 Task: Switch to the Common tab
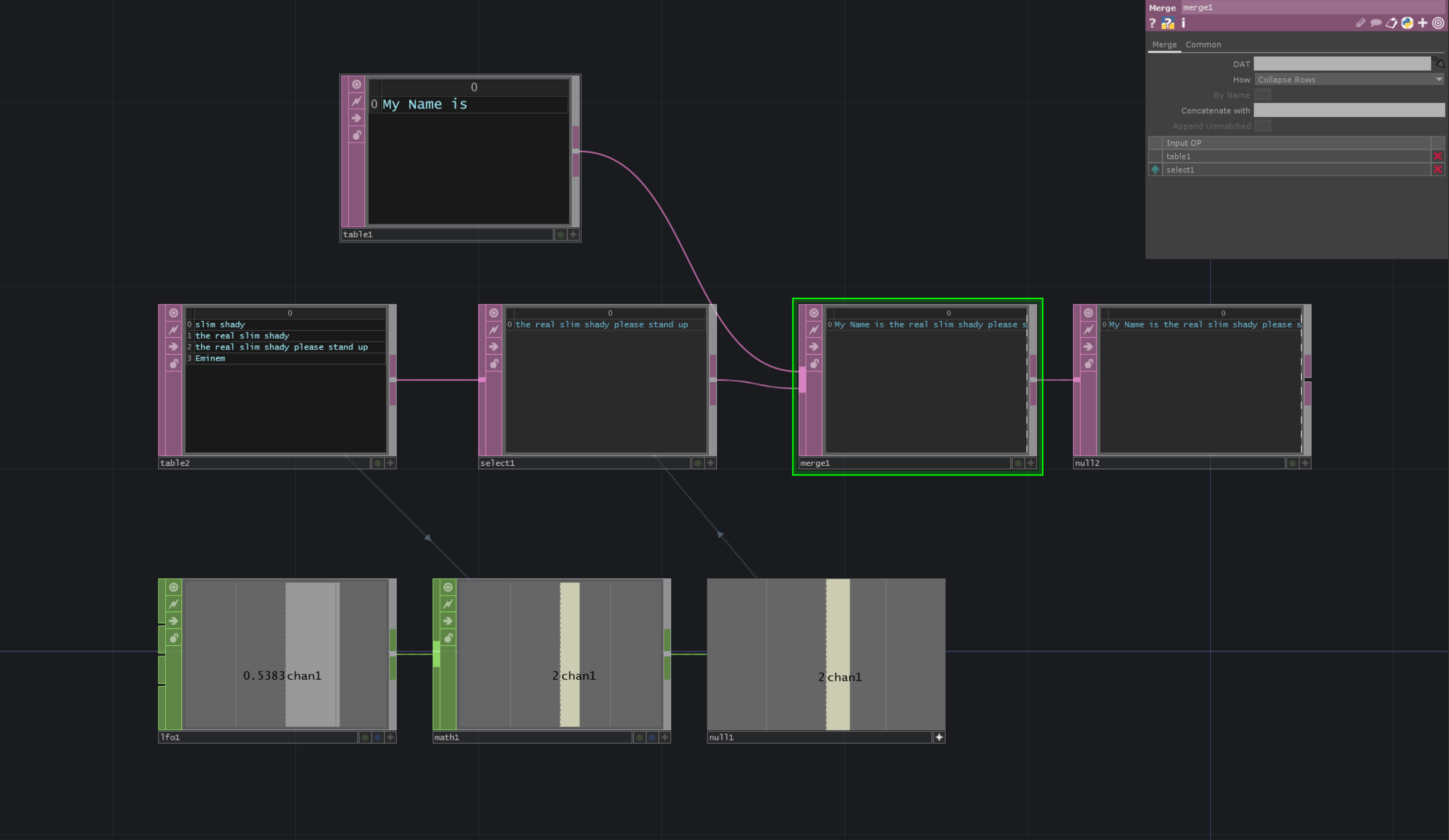1203,45
